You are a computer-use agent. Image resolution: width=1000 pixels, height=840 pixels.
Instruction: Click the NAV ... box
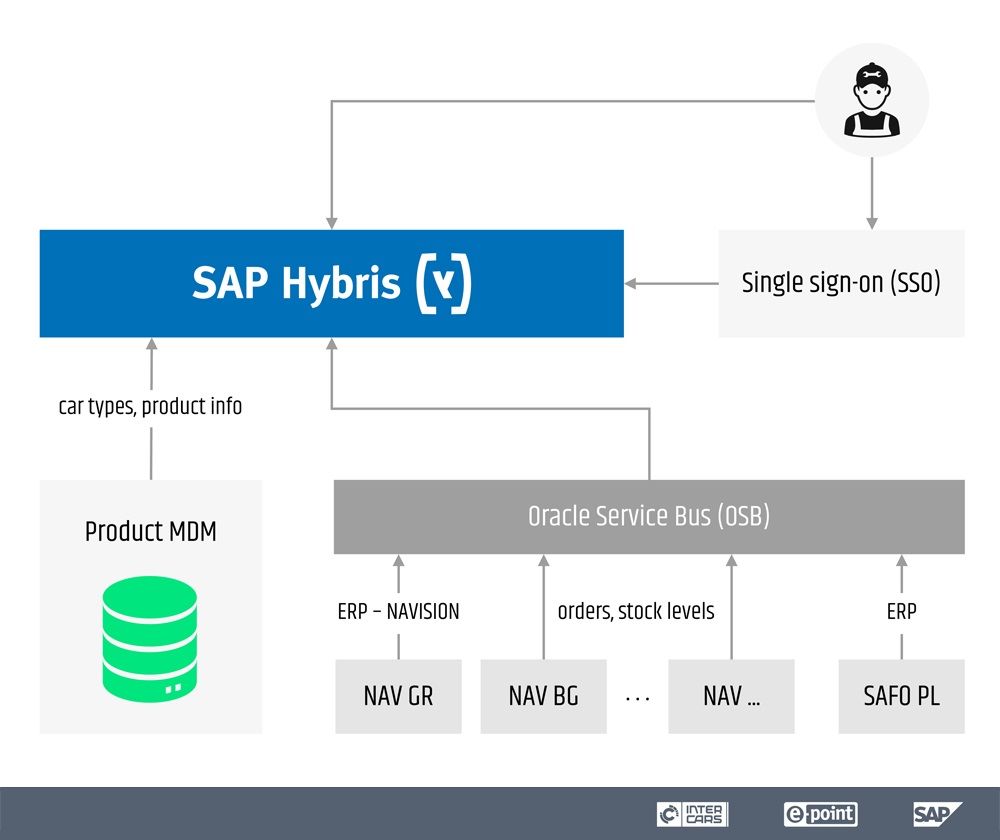[731, 696]
